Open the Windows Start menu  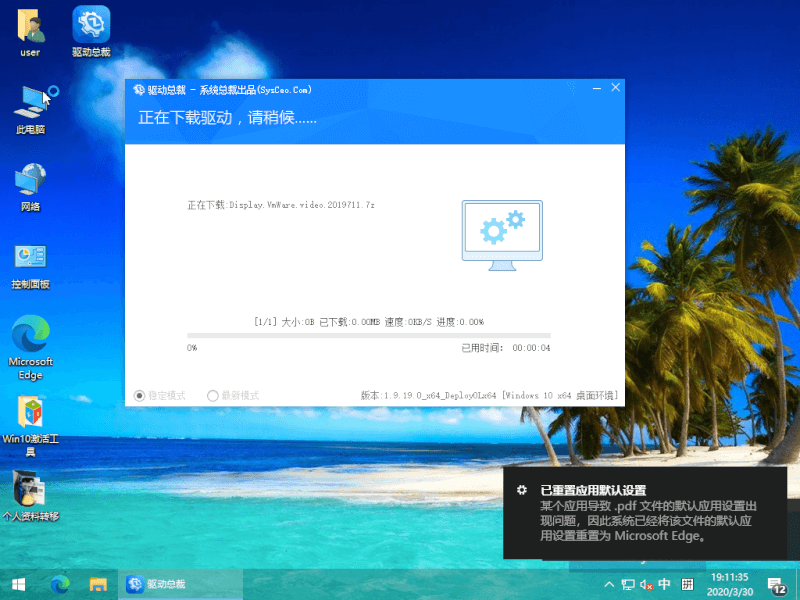18,584
